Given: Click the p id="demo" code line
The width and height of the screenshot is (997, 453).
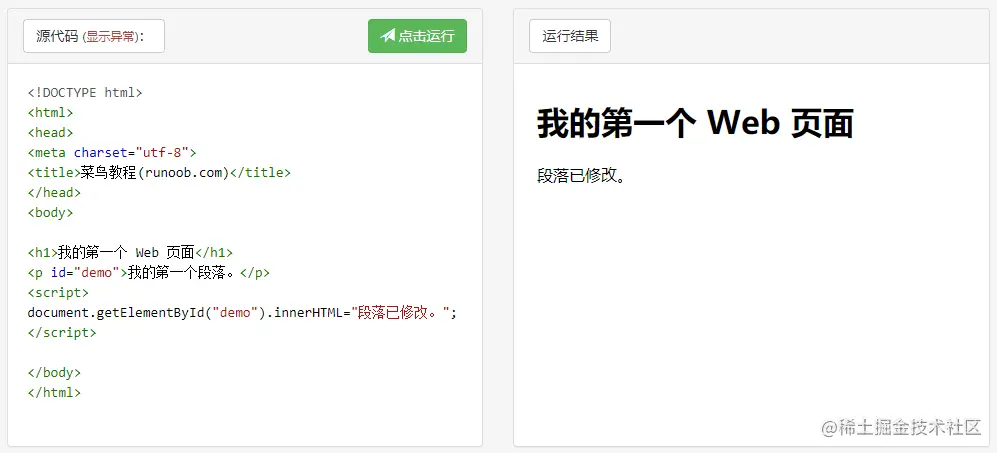Looking at the screenshot, I should pyautogui.click(x=149, y=273).
